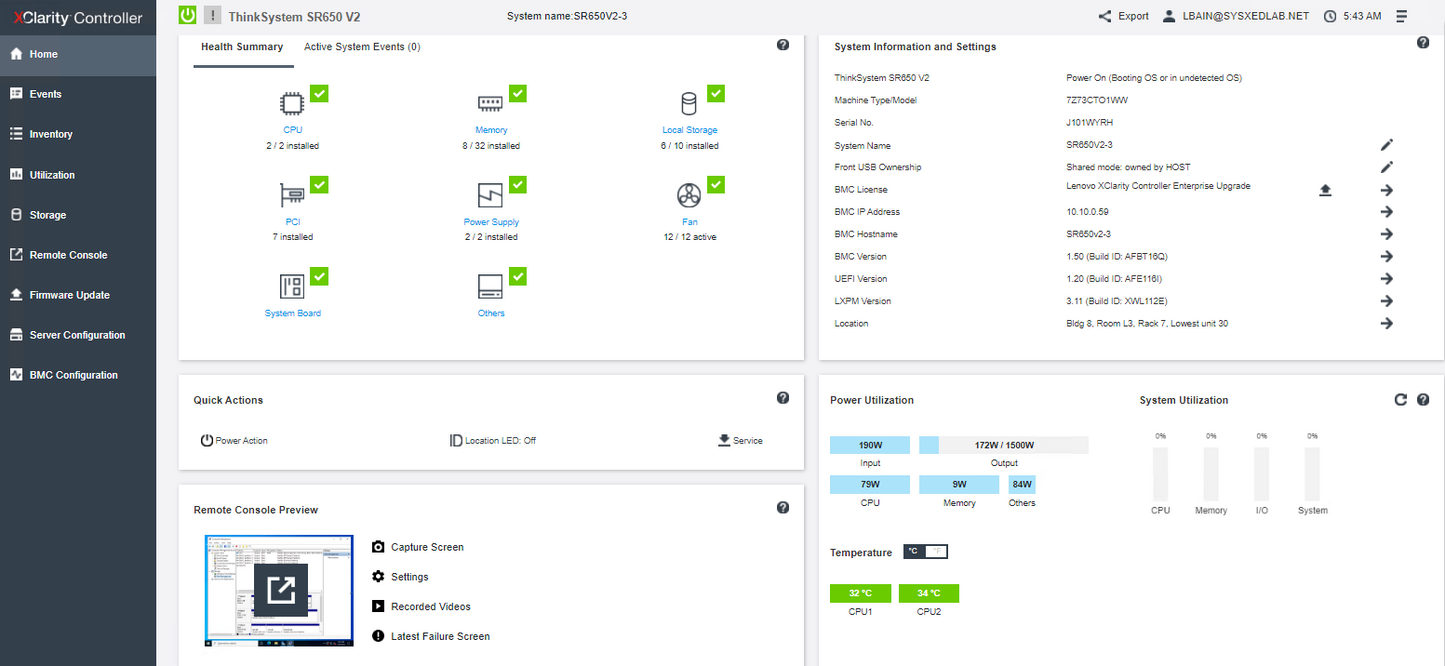Expand the BMC IP Address arrow

click(1387, 212)
